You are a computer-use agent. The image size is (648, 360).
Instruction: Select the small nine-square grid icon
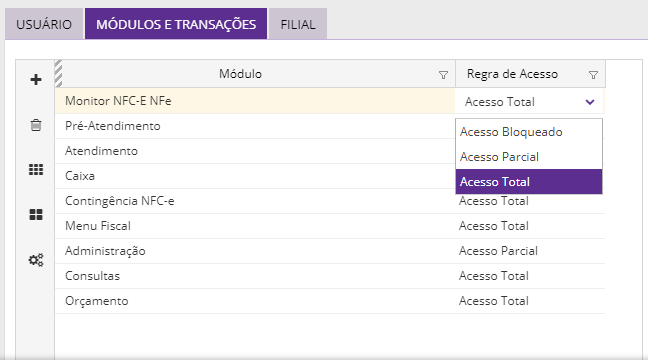36,169
